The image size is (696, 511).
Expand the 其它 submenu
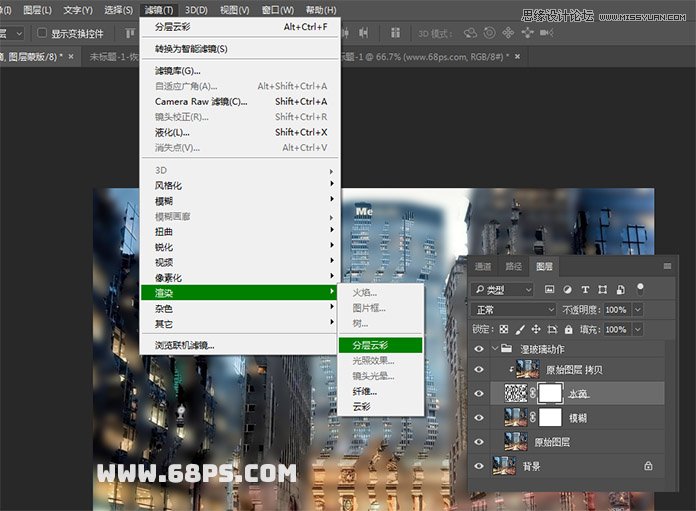point(240,324)
